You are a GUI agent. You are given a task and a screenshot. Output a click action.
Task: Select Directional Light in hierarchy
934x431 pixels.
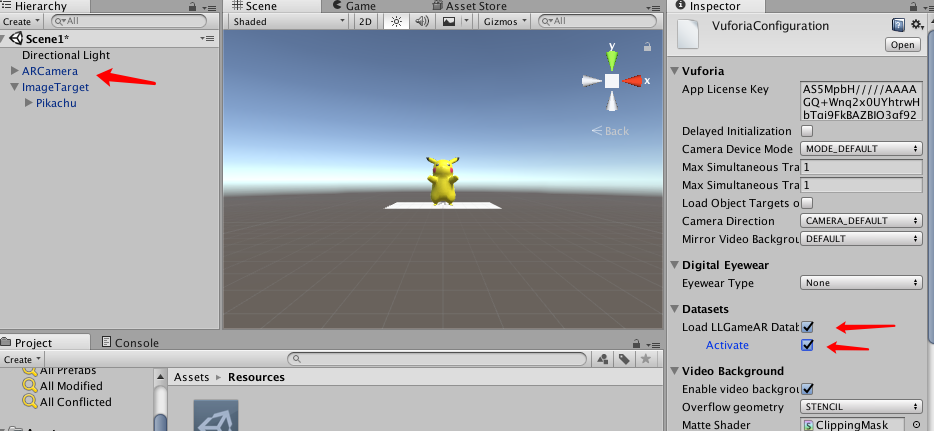(x=66, y=55)
